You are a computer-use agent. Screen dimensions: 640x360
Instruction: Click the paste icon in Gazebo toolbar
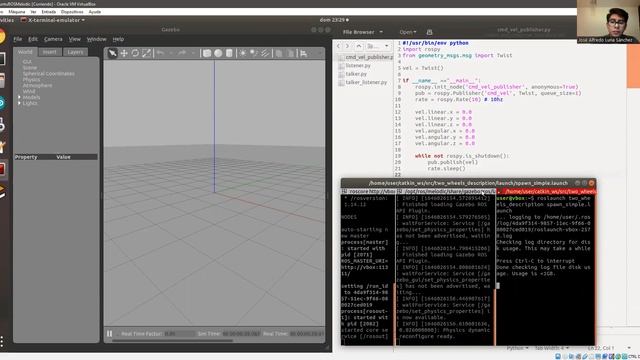coord(291,53)
